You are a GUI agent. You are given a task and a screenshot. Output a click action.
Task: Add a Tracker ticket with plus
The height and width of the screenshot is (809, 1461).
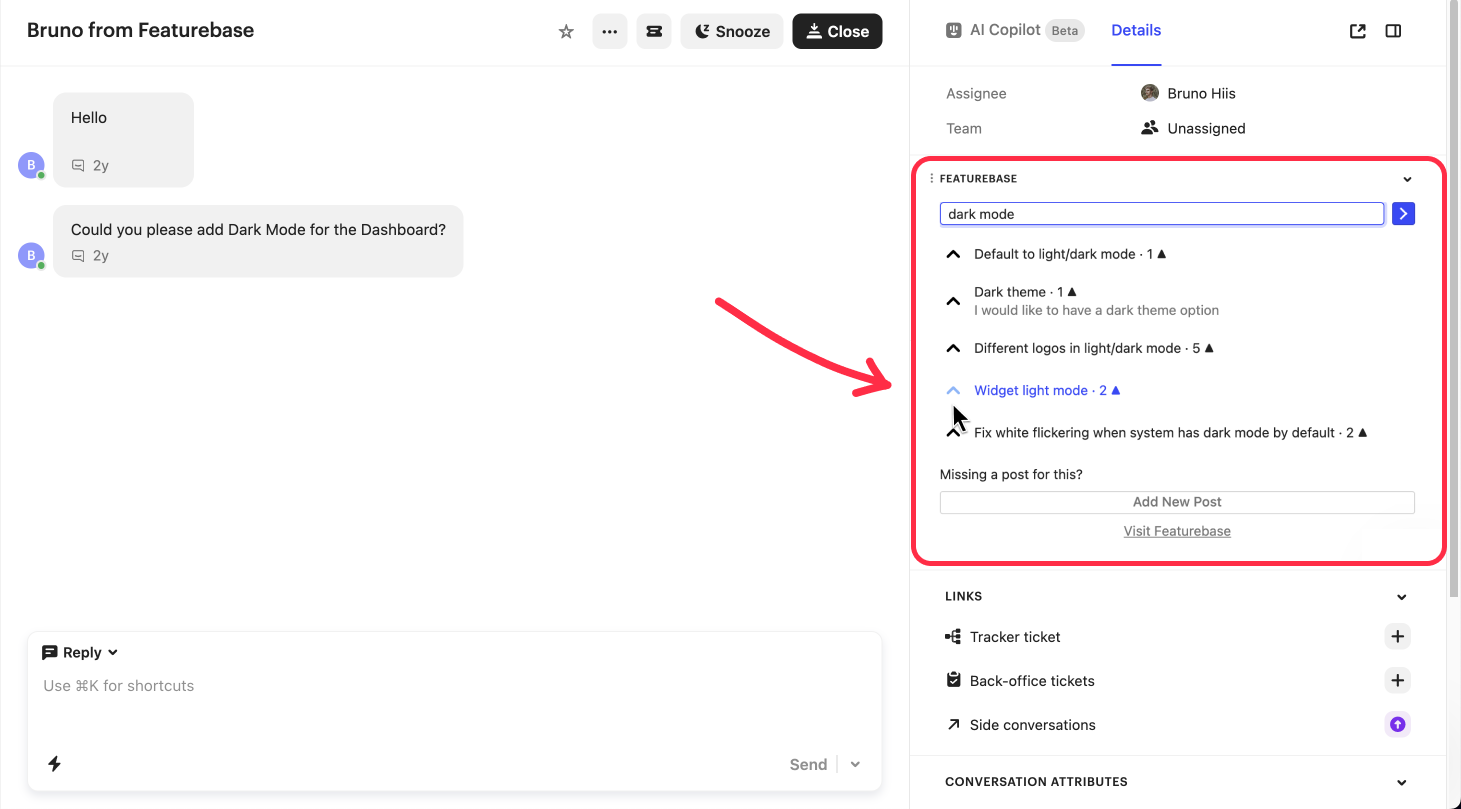(x=1397, y=636)
